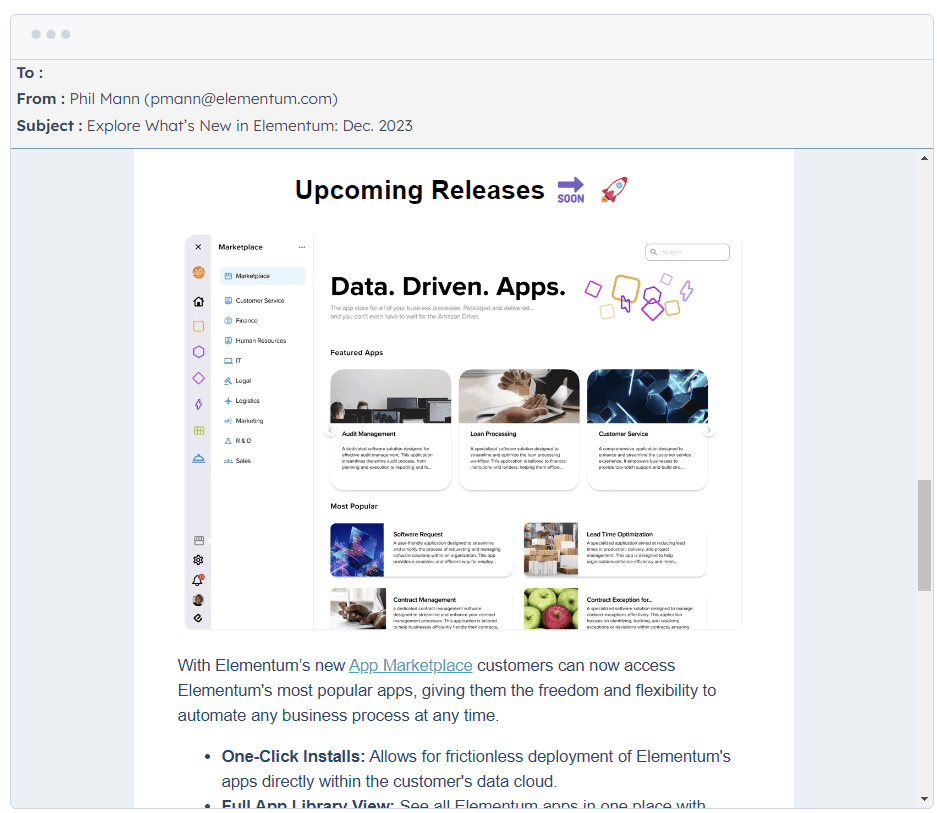The image size is (937, 813).
Task: Select the purple hexagon sidebar icon
Action: coord(198,352)
